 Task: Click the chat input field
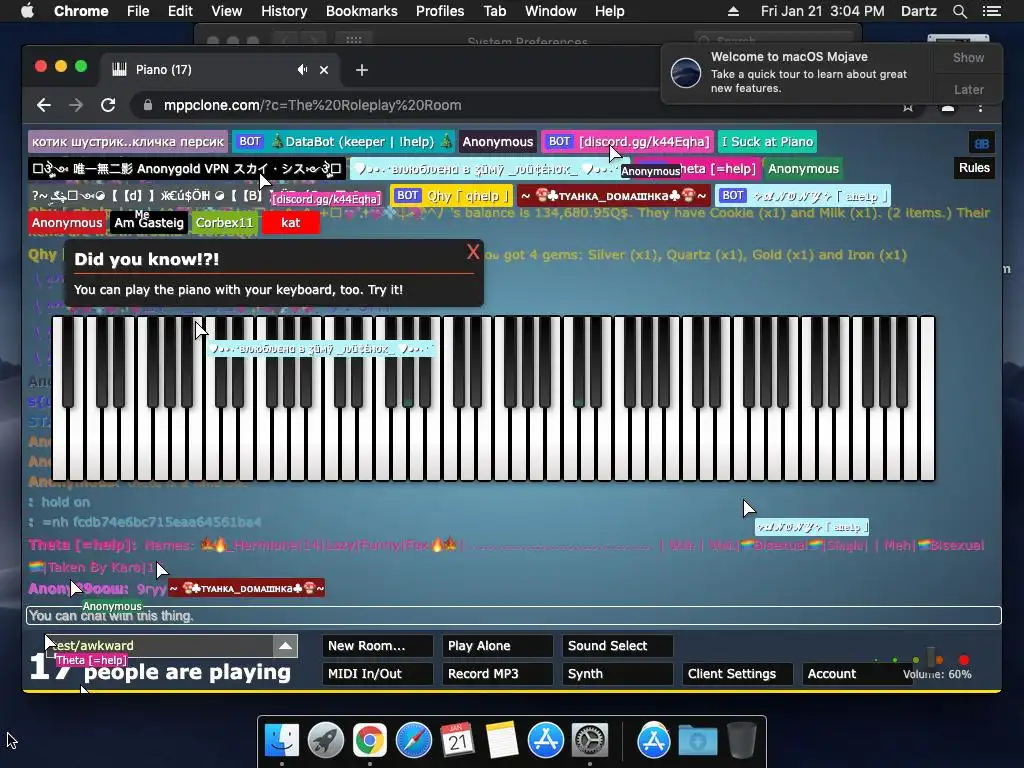[x=513, y=616]
